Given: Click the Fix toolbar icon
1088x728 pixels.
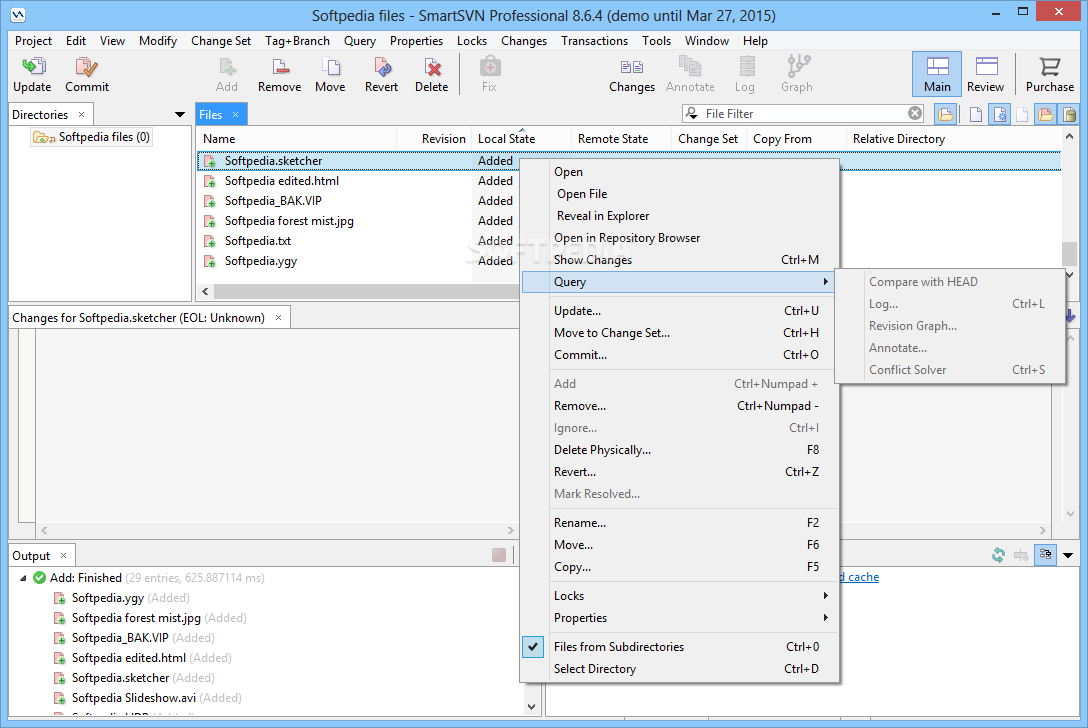Looking at the screenshot, I should point(489,67).
